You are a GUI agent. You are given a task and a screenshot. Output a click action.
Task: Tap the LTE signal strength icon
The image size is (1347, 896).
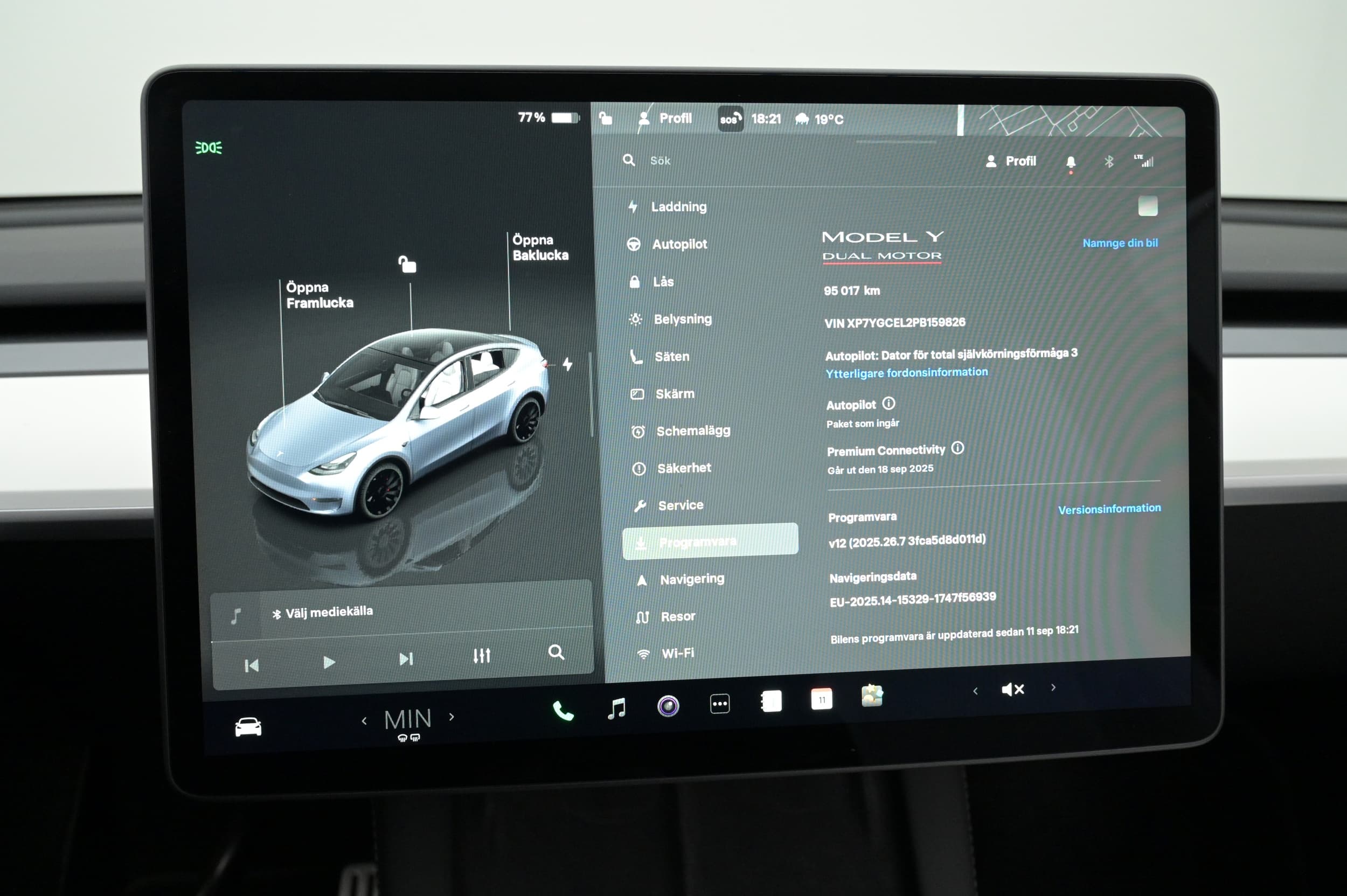click(x=1143, y=161)
